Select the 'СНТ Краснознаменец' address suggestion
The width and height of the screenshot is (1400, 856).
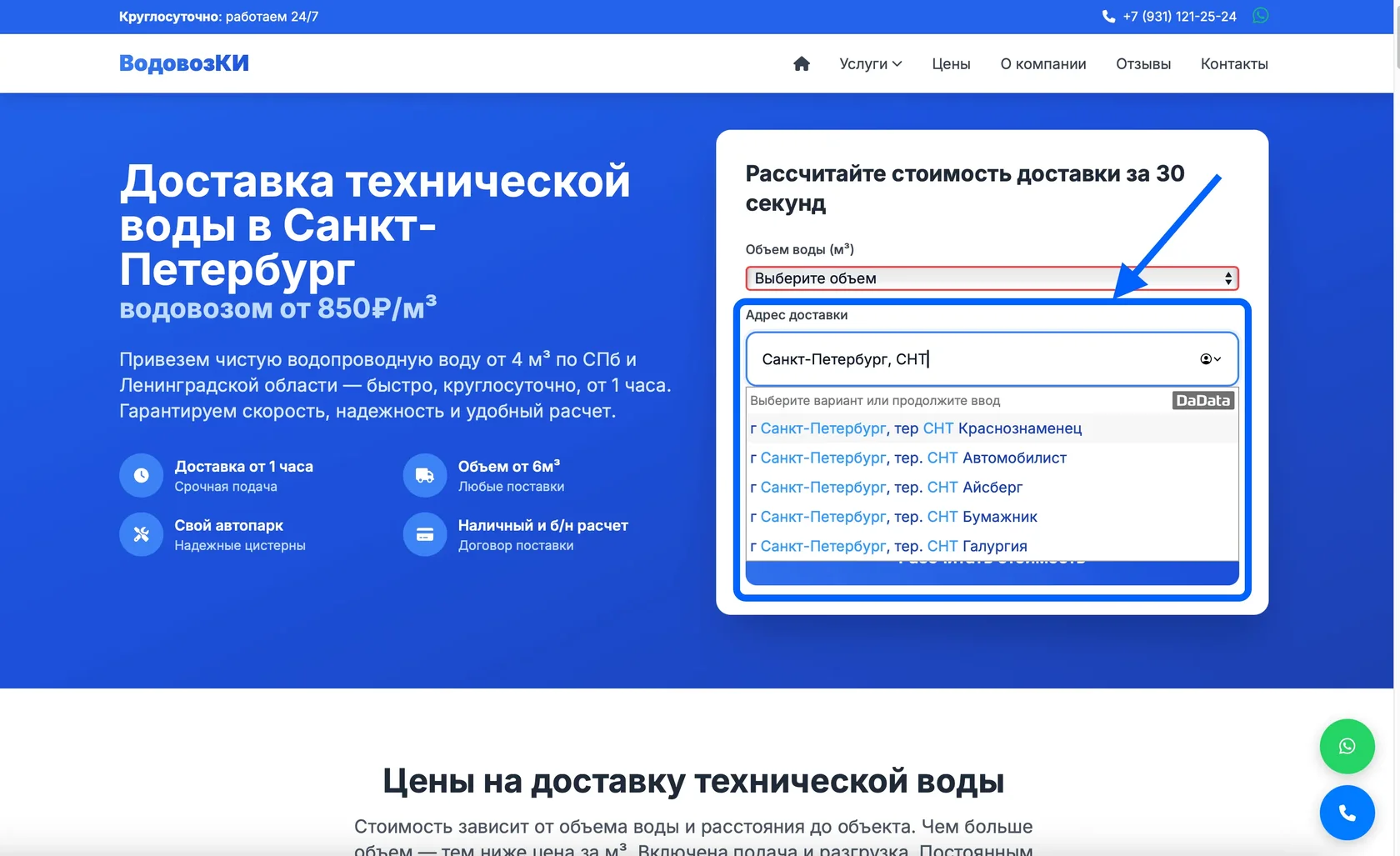tap(915, 428)
